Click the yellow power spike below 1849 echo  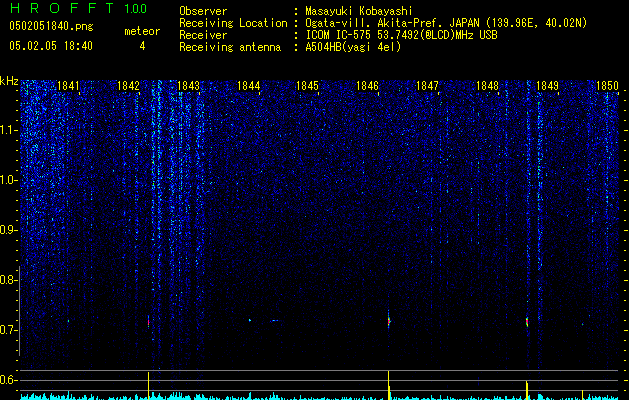(527, 390)
